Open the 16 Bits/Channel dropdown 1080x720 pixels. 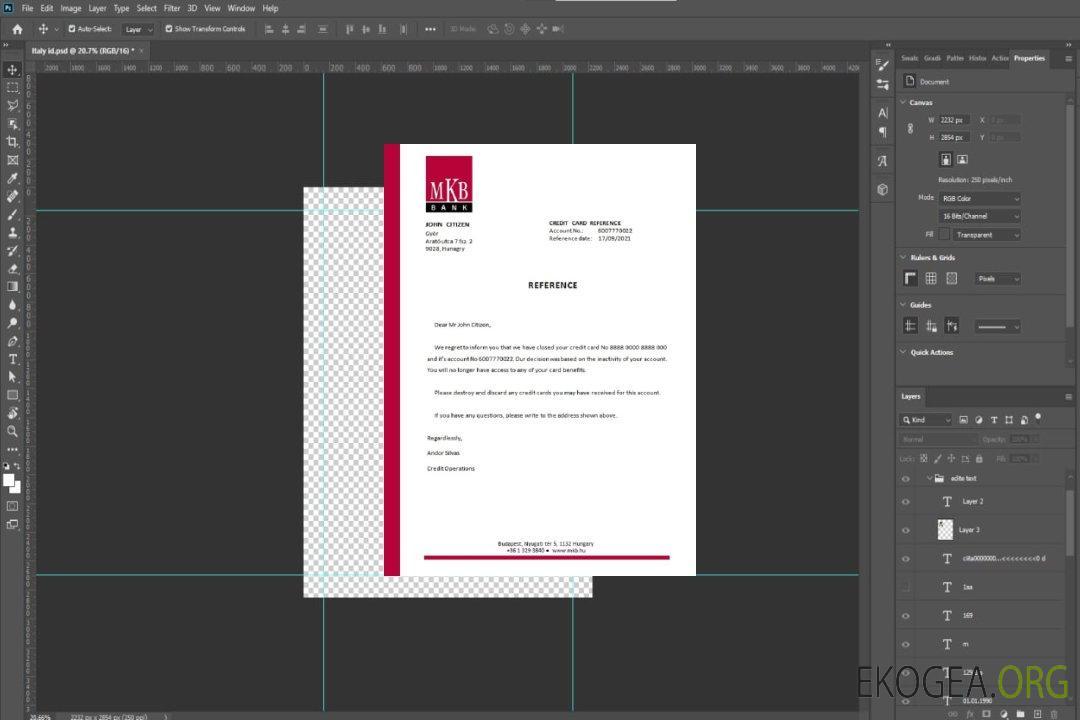point(979,216)
